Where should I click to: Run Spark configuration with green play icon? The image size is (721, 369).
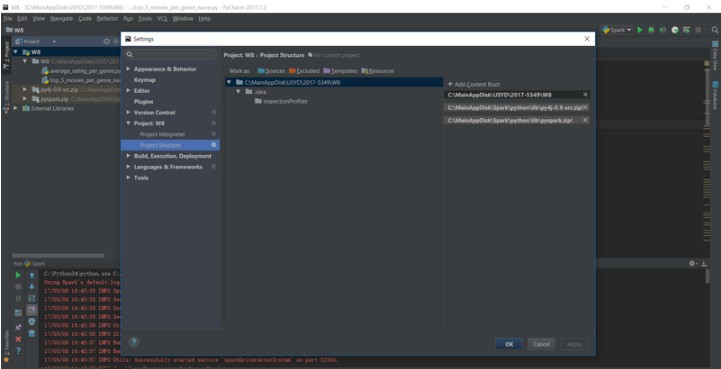640,30
